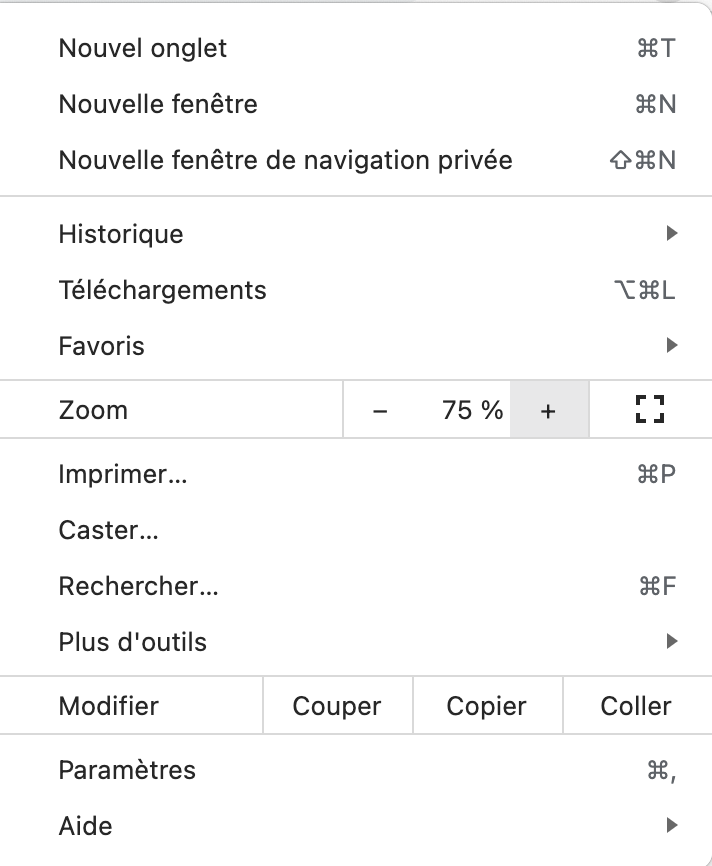Open Nouvelle fenêtre de navigation privée
Viewport: 712px width, 866px height.
285,160
